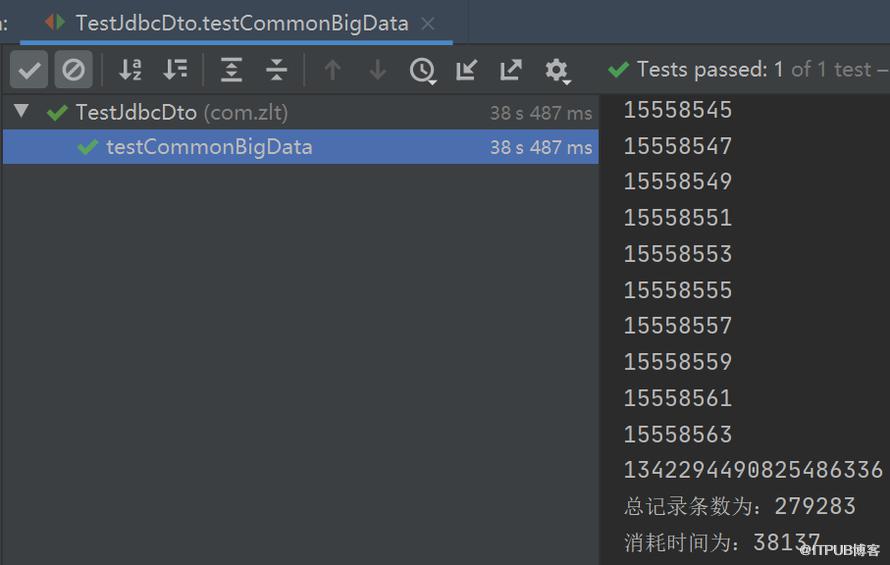Click console line 15558561
The image size is (890, 565).
pos(678,398)
